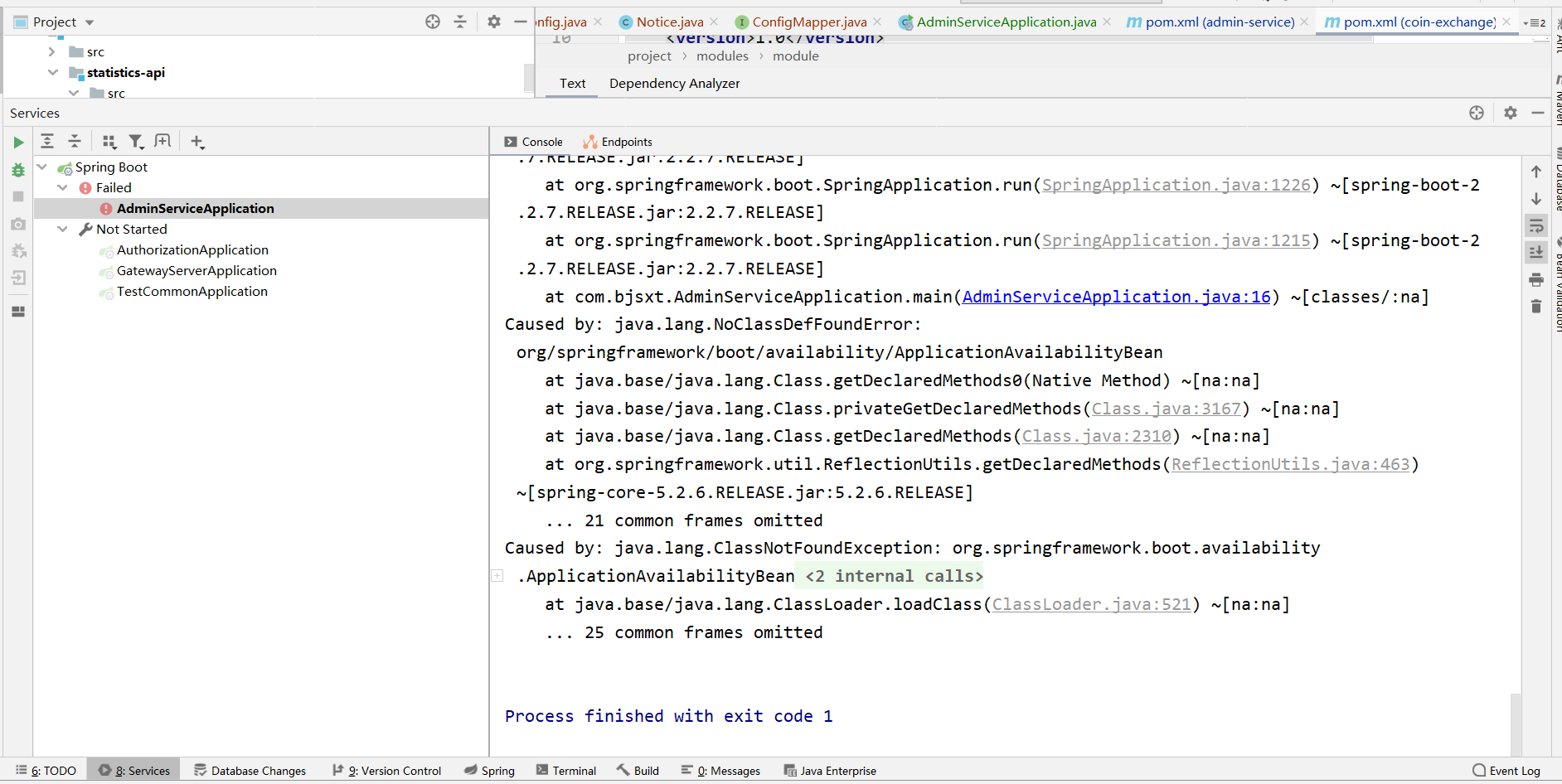
Task: Open the ReflectionUtils.java:463 link
Action: click(1290, 464)
